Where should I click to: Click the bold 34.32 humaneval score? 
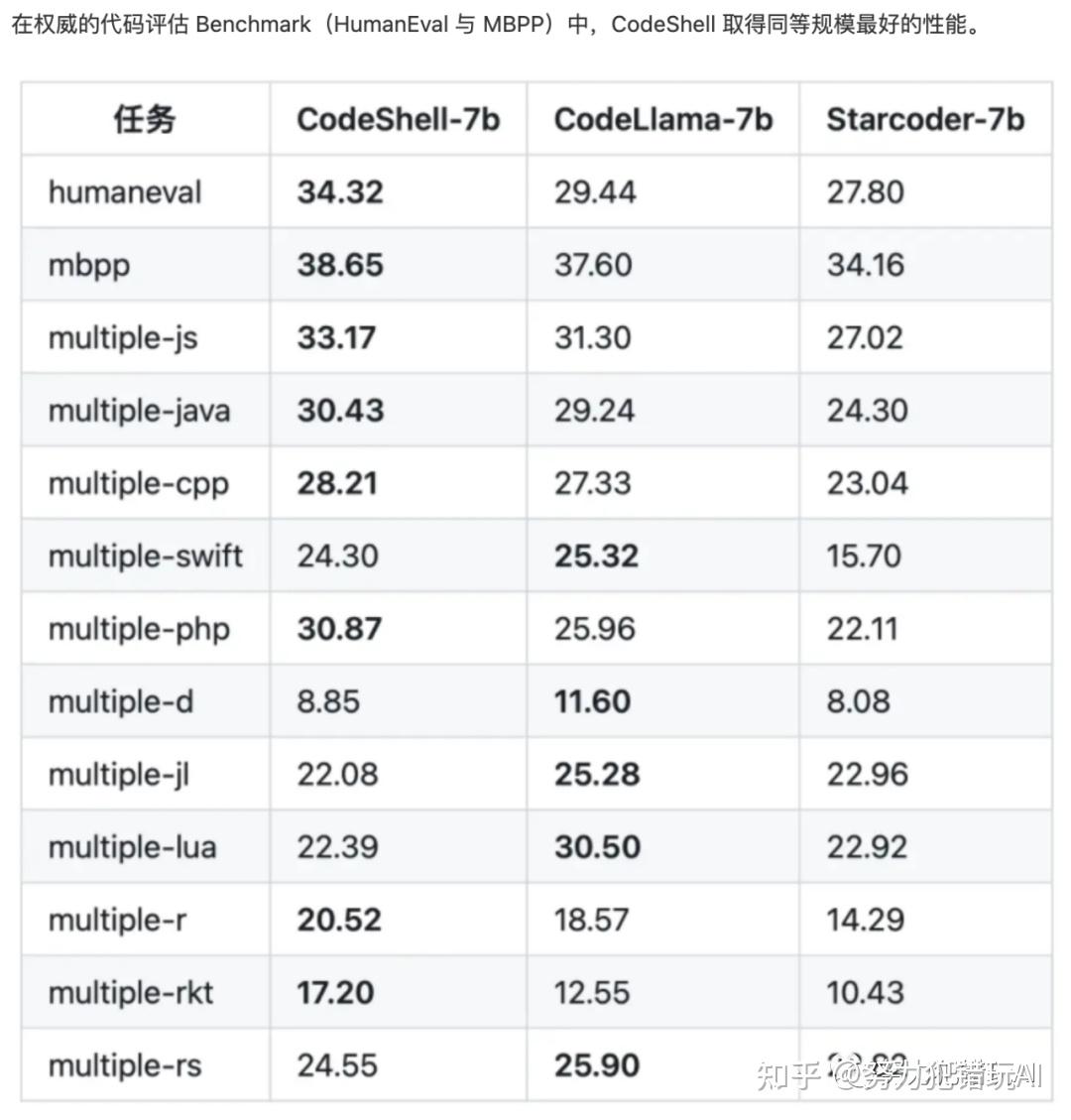[x=340, y=191]
